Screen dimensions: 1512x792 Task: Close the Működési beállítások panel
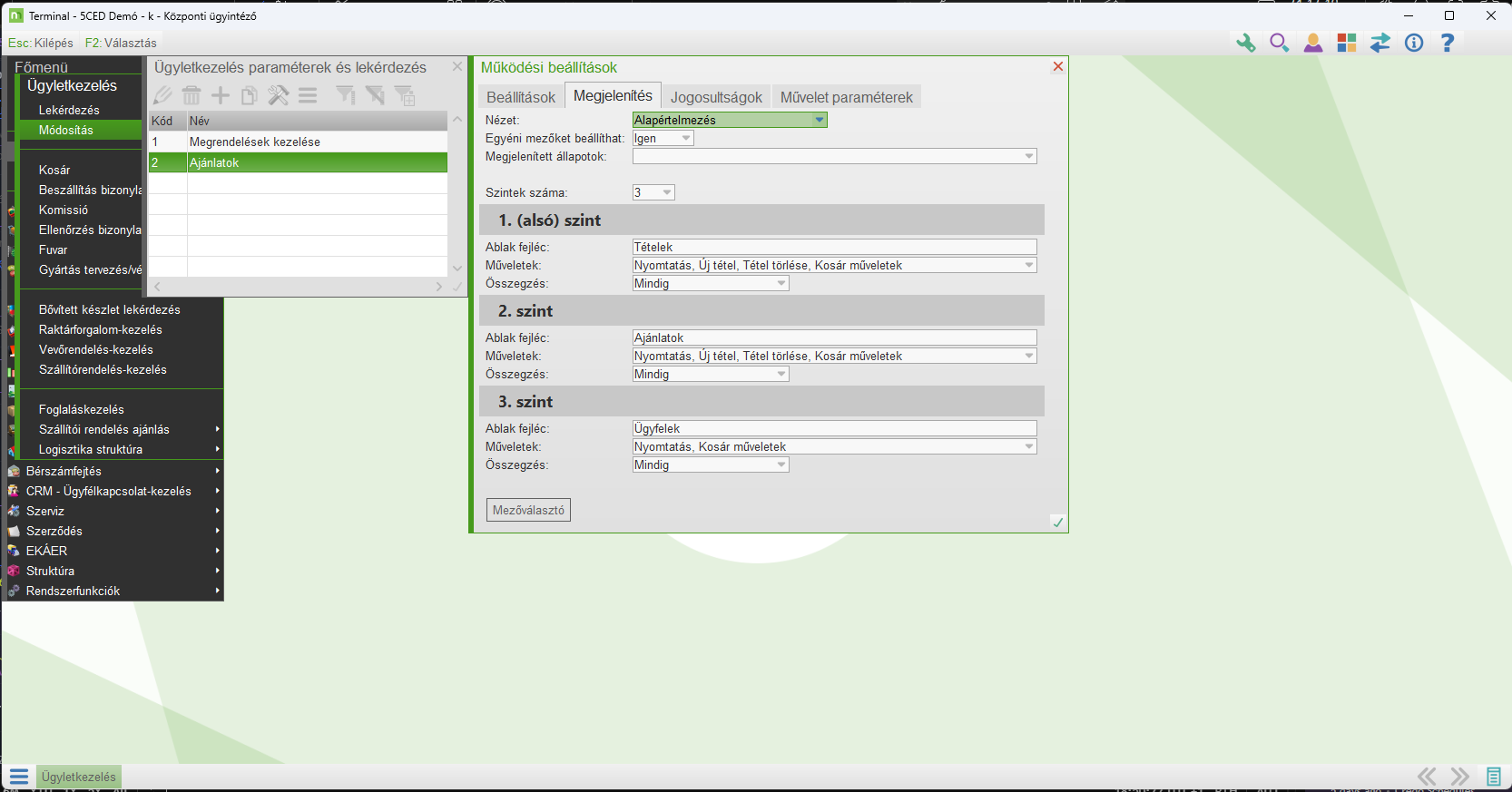point(1057,66)
